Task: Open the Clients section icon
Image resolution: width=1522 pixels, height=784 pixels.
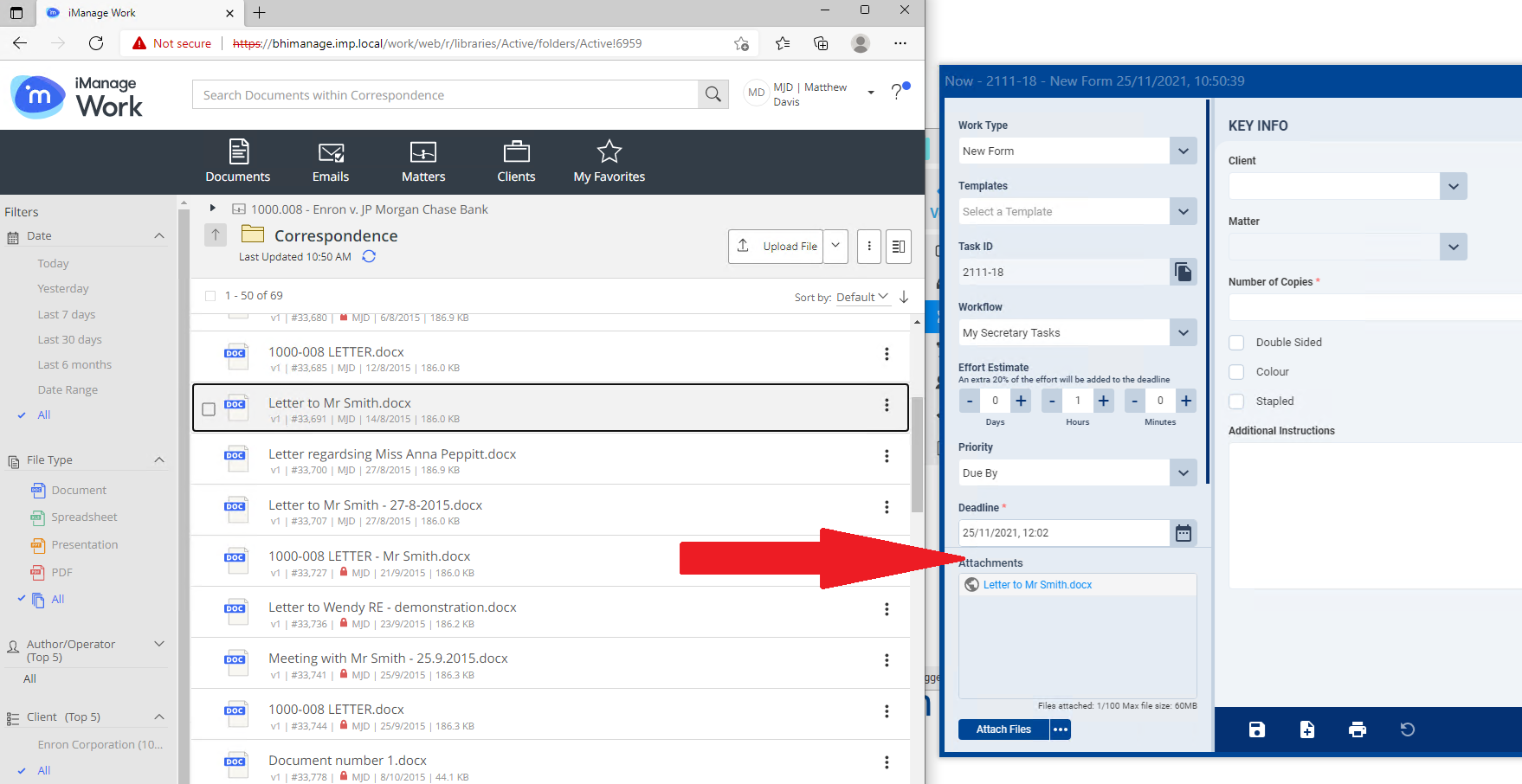Action: pyautogui.click(x=516, y=153)
